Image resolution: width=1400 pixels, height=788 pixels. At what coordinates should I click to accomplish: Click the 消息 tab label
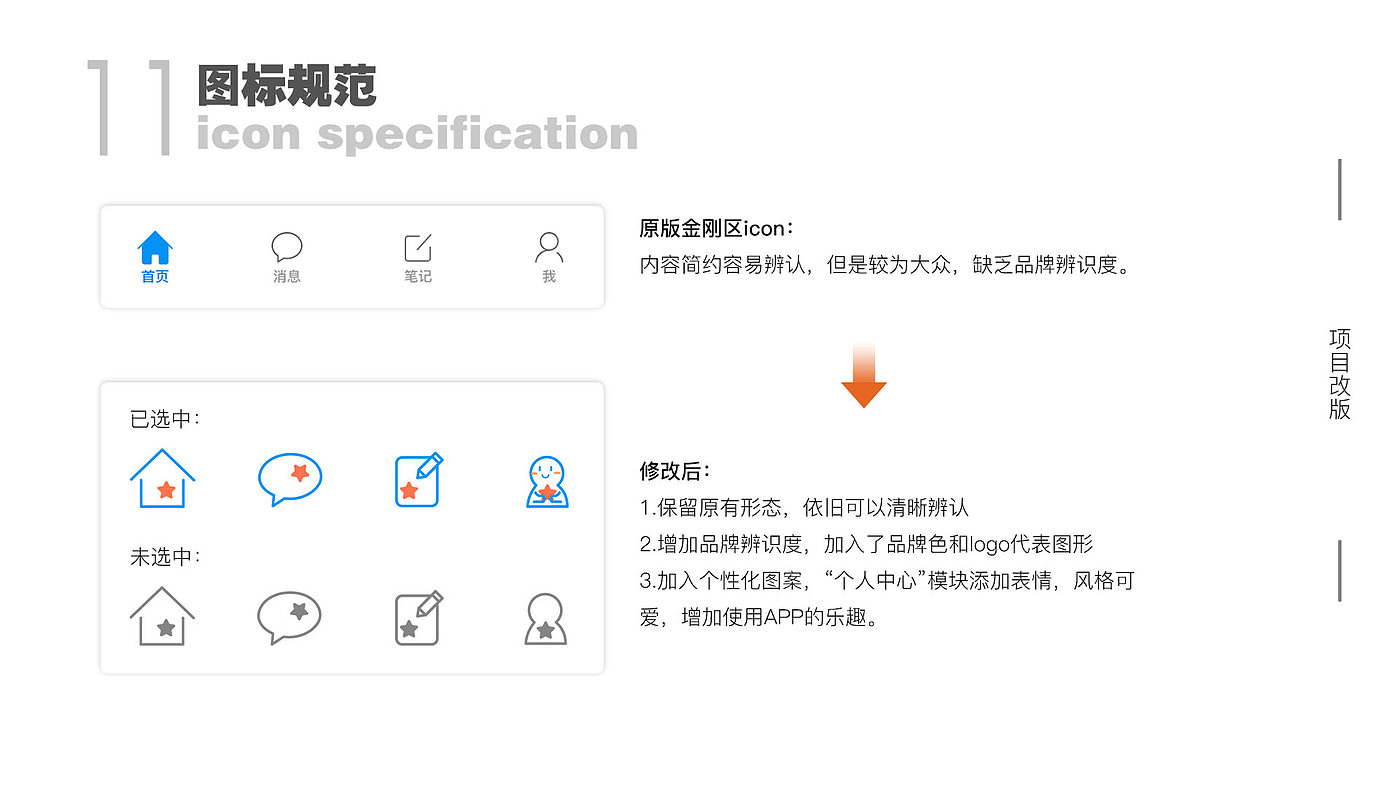[x=287, y=277]
